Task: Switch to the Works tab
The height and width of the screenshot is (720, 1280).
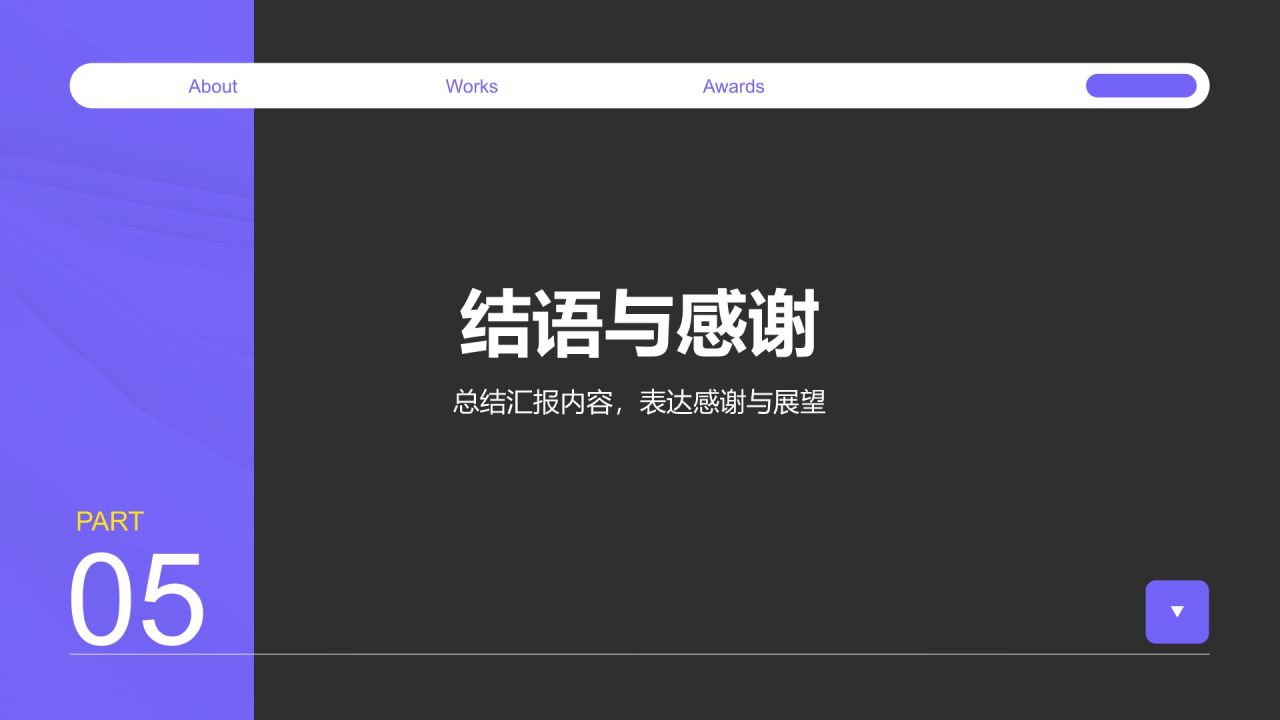Action: (x=472, y=86)
